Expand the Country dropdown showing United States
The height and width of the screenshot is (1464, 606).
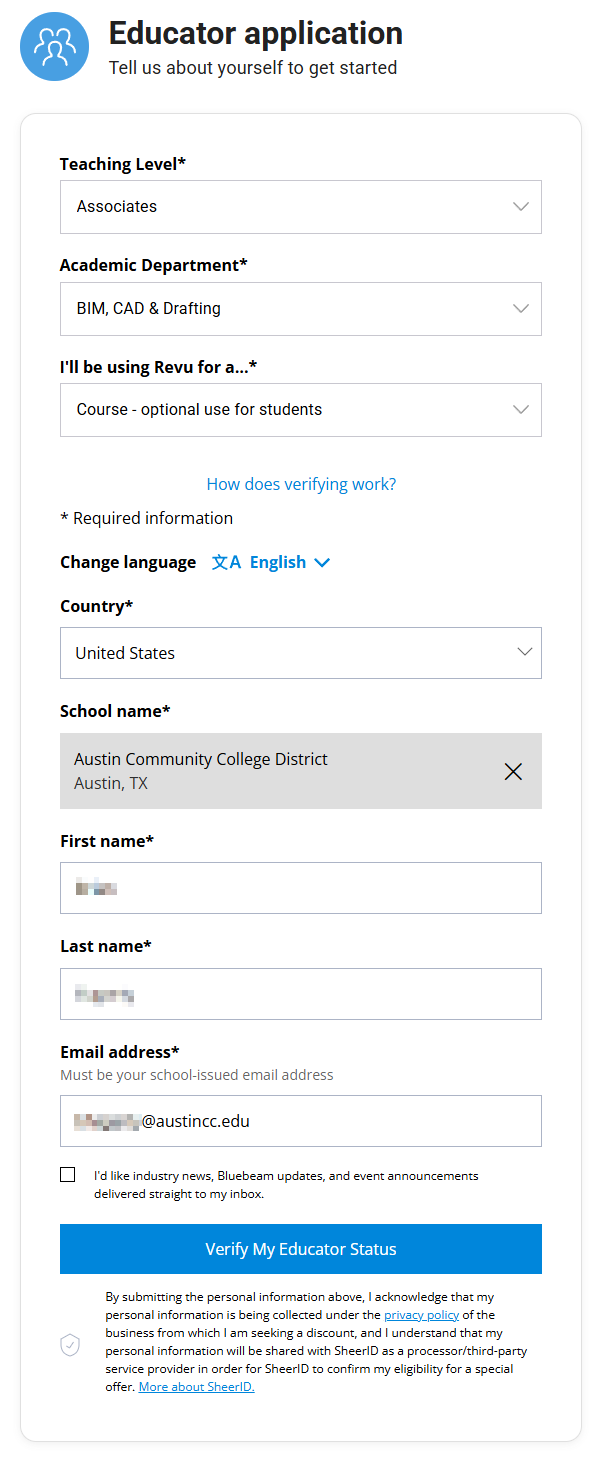click(x=300, y=653)
